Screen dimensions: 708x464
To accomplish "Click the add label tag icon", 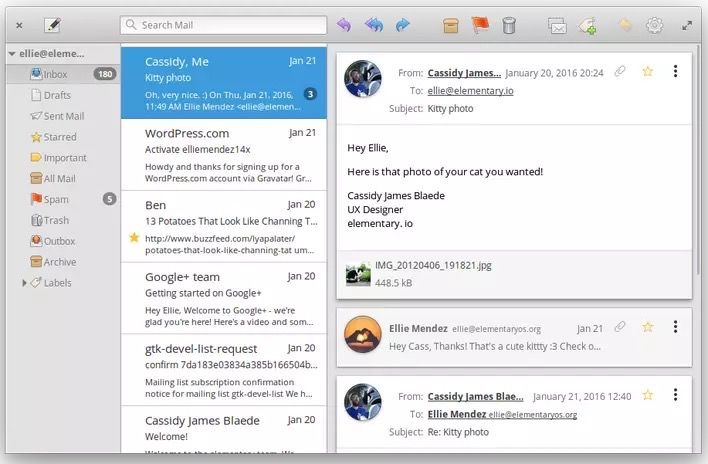I will click(x=588, y=26).
